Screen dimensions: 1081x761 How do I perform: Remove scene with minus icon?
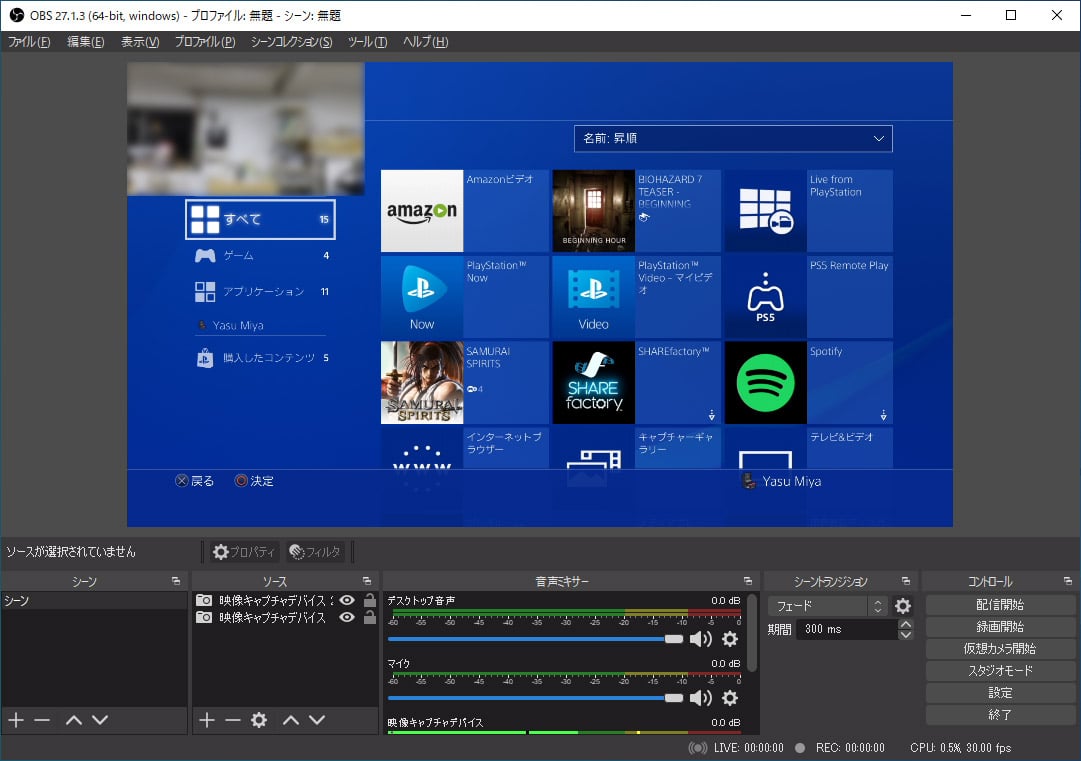coord(42,720)
